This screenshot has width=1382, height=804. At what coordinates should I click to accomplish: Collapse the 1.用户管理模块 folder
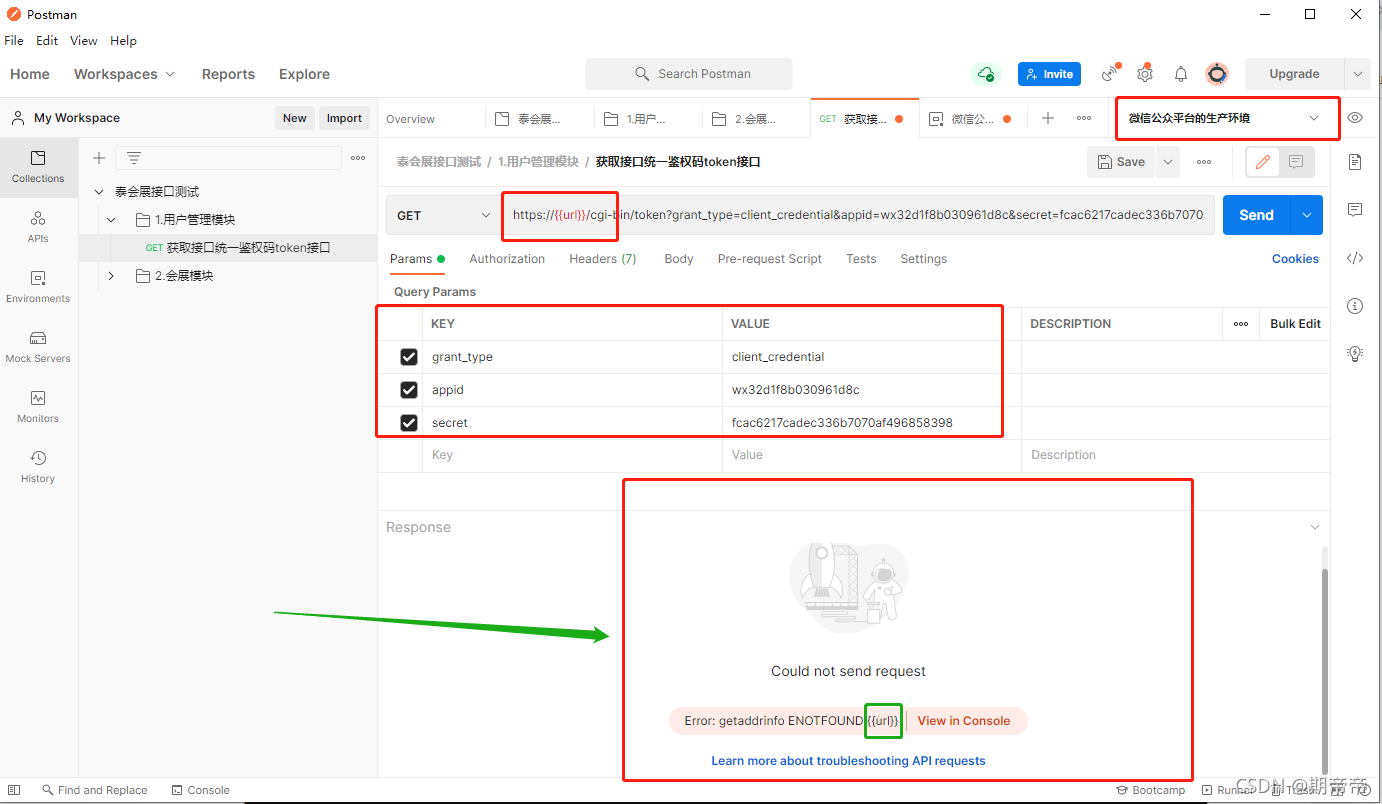(x=111, y=220)
